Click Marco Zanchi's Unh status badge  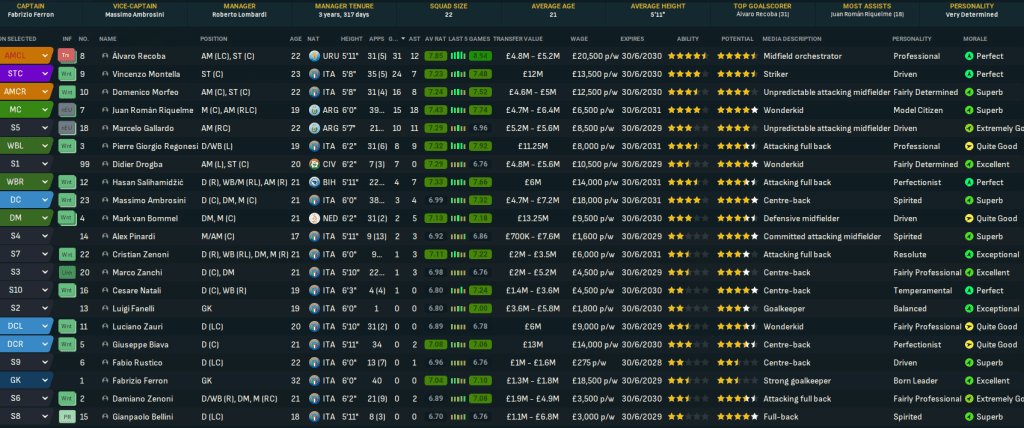point(66,272)
